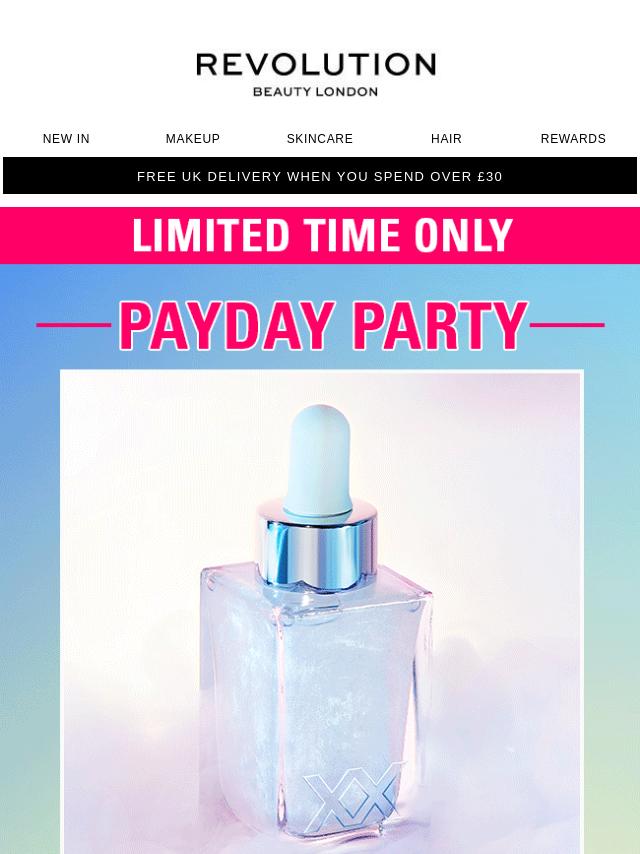Click the BEAUTY LONDON tagline text
Screen dimensions: 640x854
315,92
